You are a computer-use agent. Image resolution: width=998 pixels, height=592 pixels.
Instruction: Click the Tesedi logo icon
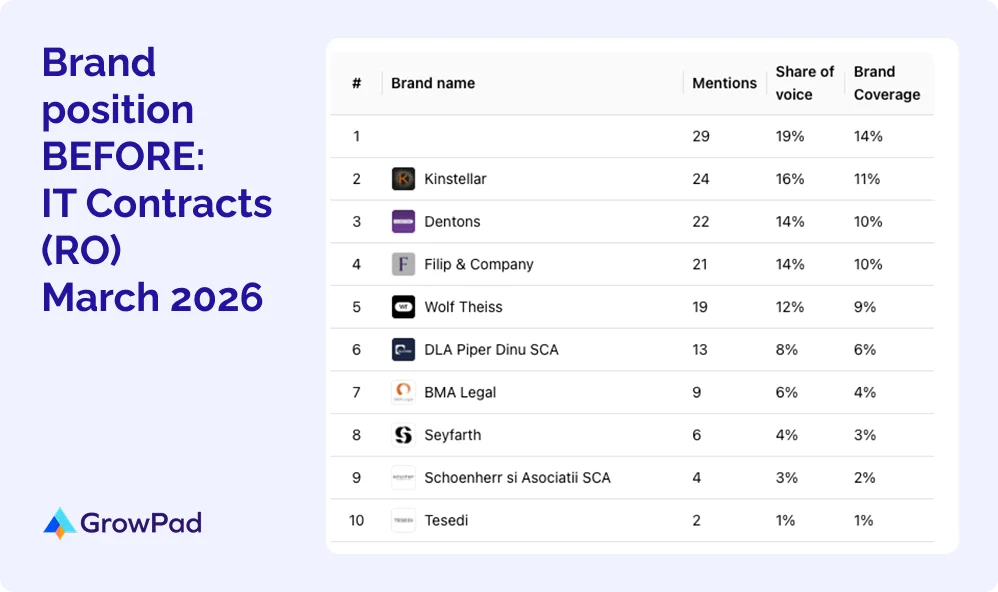[403, 520]
